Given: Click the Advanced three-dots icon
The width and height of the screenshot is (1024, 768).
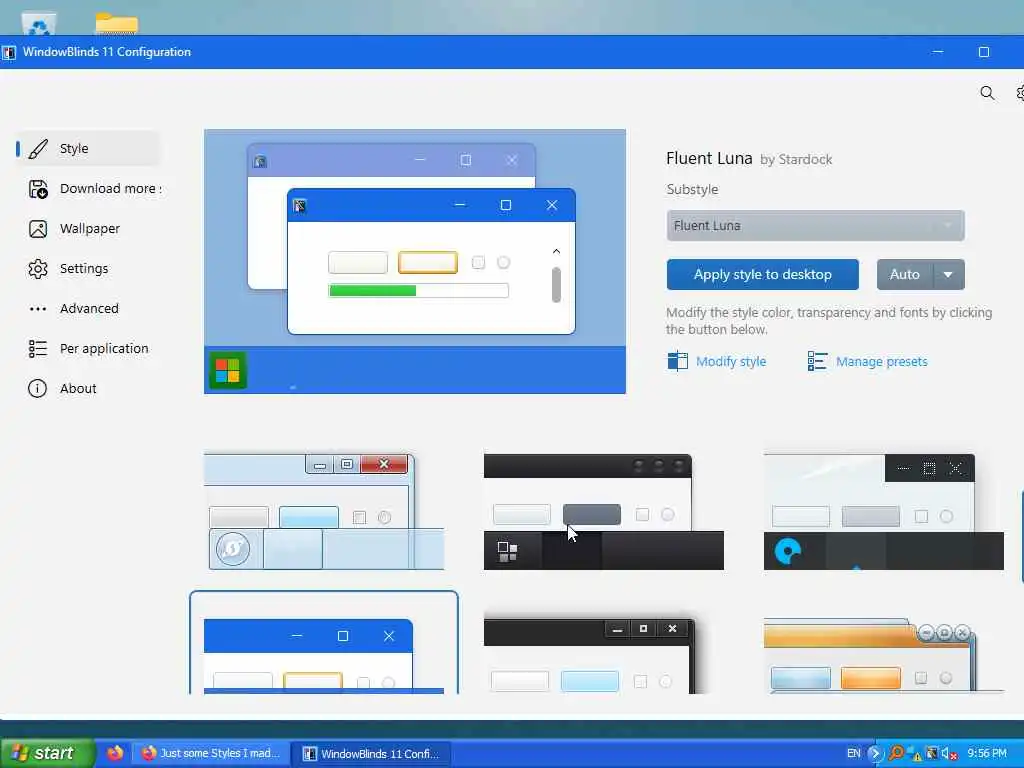Looking at the screenshot, I should point(38,308).
